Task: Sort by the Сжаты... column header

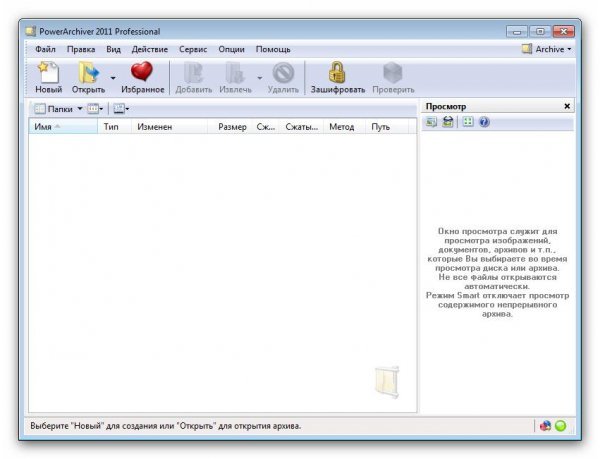Action: coord(301,127)
